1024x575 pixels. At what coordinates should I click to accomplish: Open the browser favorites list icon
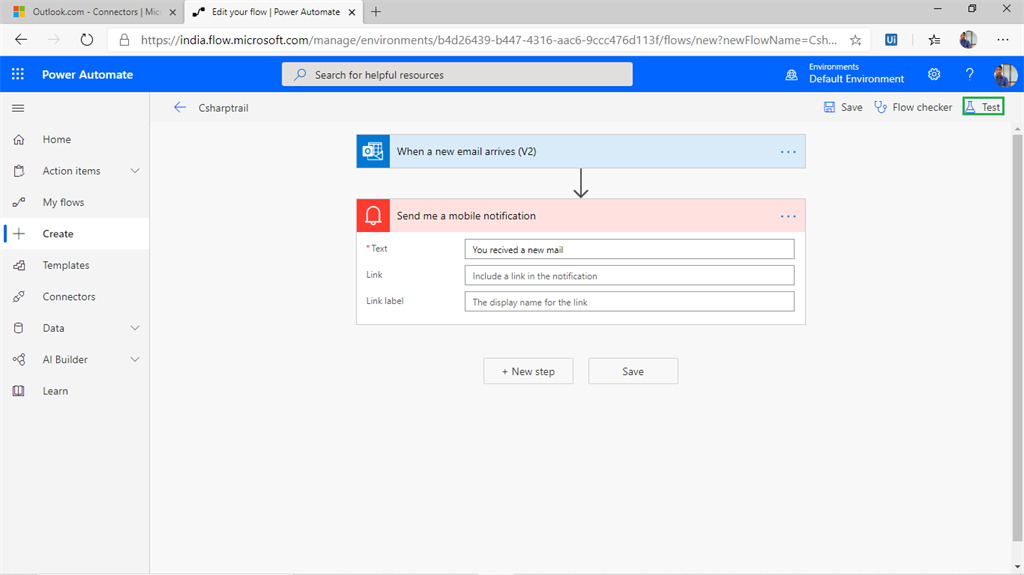pyautogui.click(x=935, y=40)
